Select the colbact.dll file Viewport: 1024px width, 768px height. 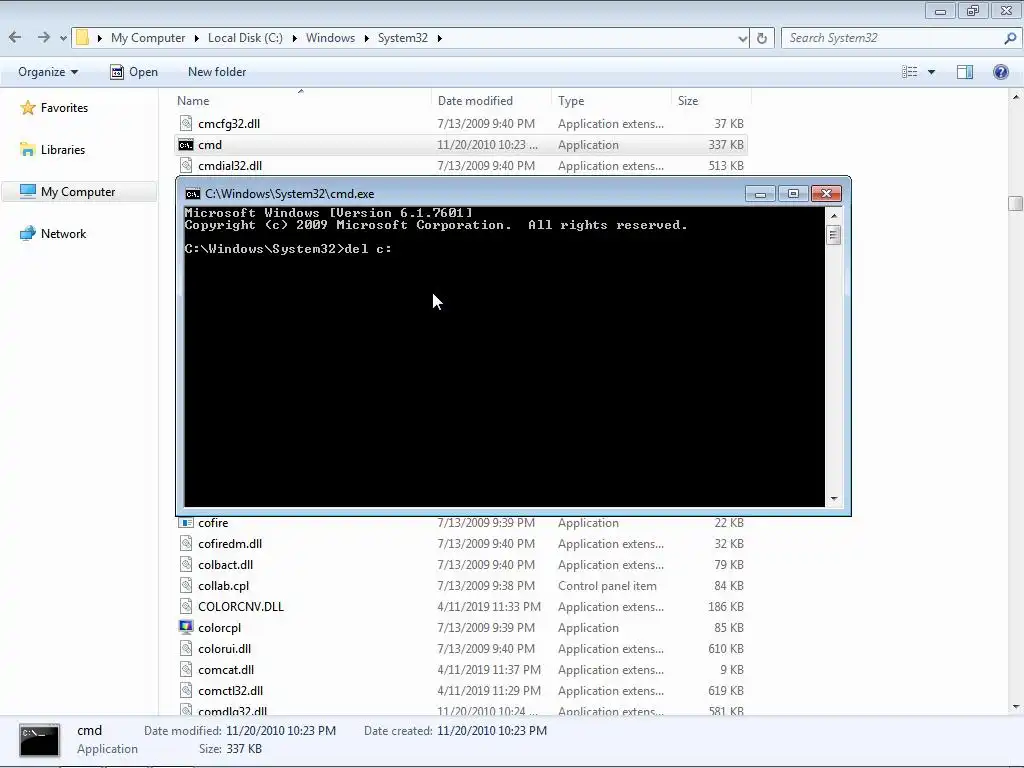tap(225, 565)
